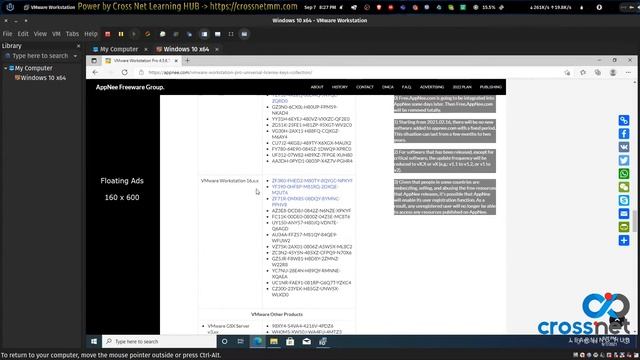Screen dimensions: 640x360
Task: Open the browser collections icon
Action: coord(598,72)
